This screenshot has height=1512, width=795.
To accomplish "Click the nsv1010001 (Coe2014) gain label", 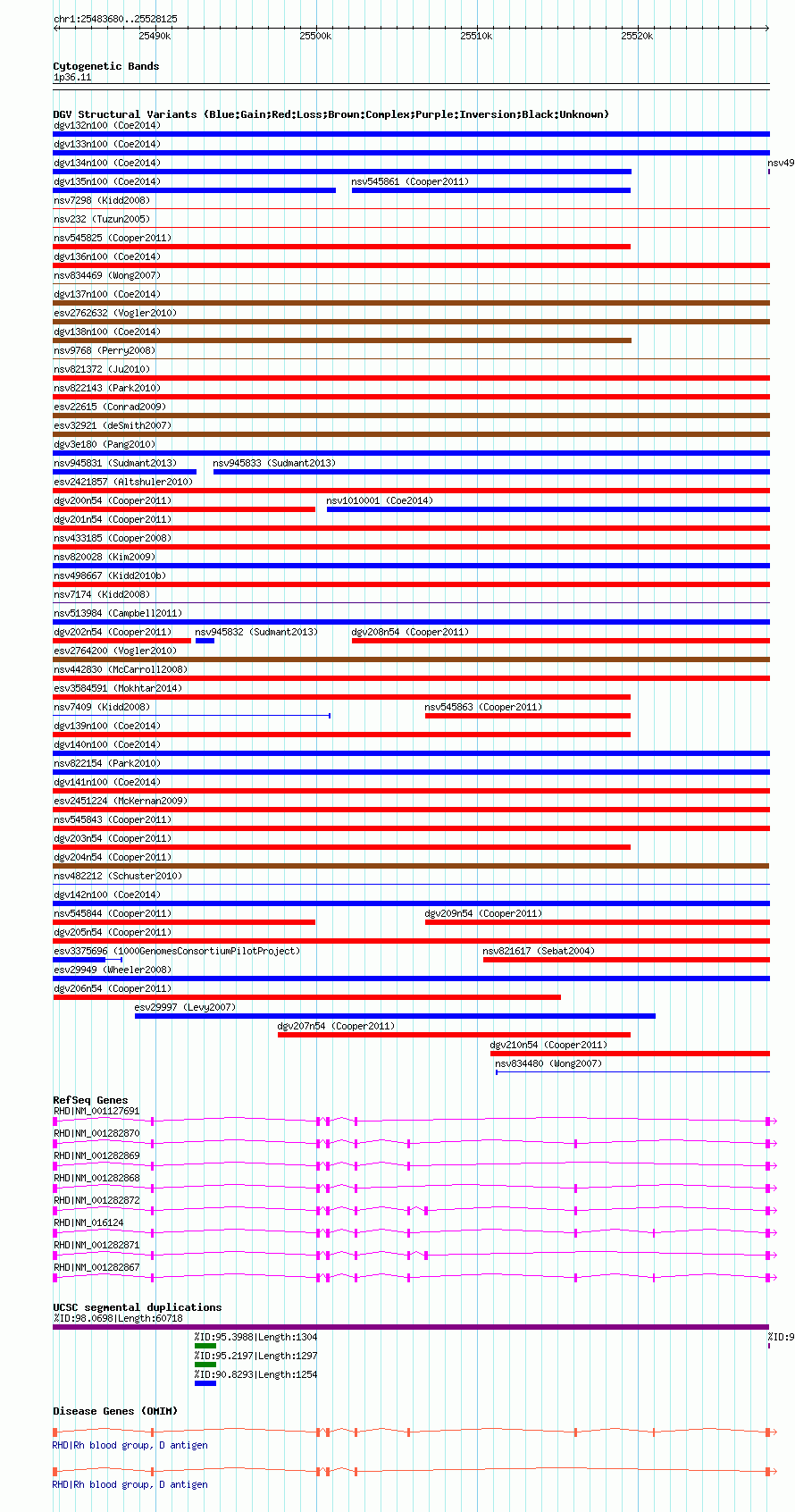I will (380, 500).
